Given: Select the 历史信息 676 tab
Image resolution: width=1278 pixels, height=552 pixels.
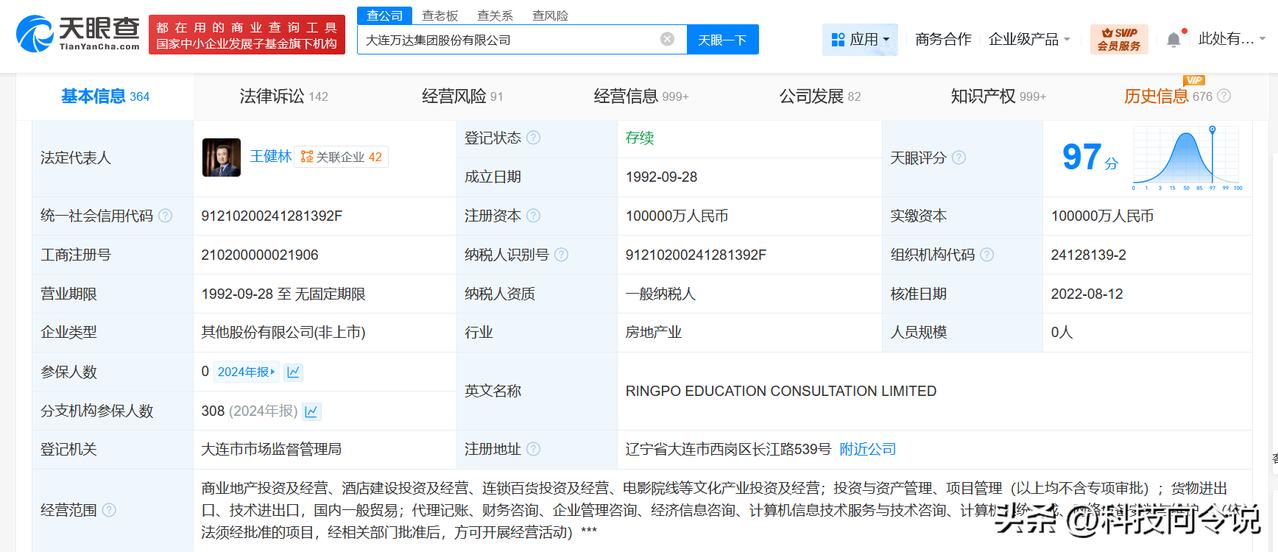Looking at the screenshot, I should pos(1168,97).
